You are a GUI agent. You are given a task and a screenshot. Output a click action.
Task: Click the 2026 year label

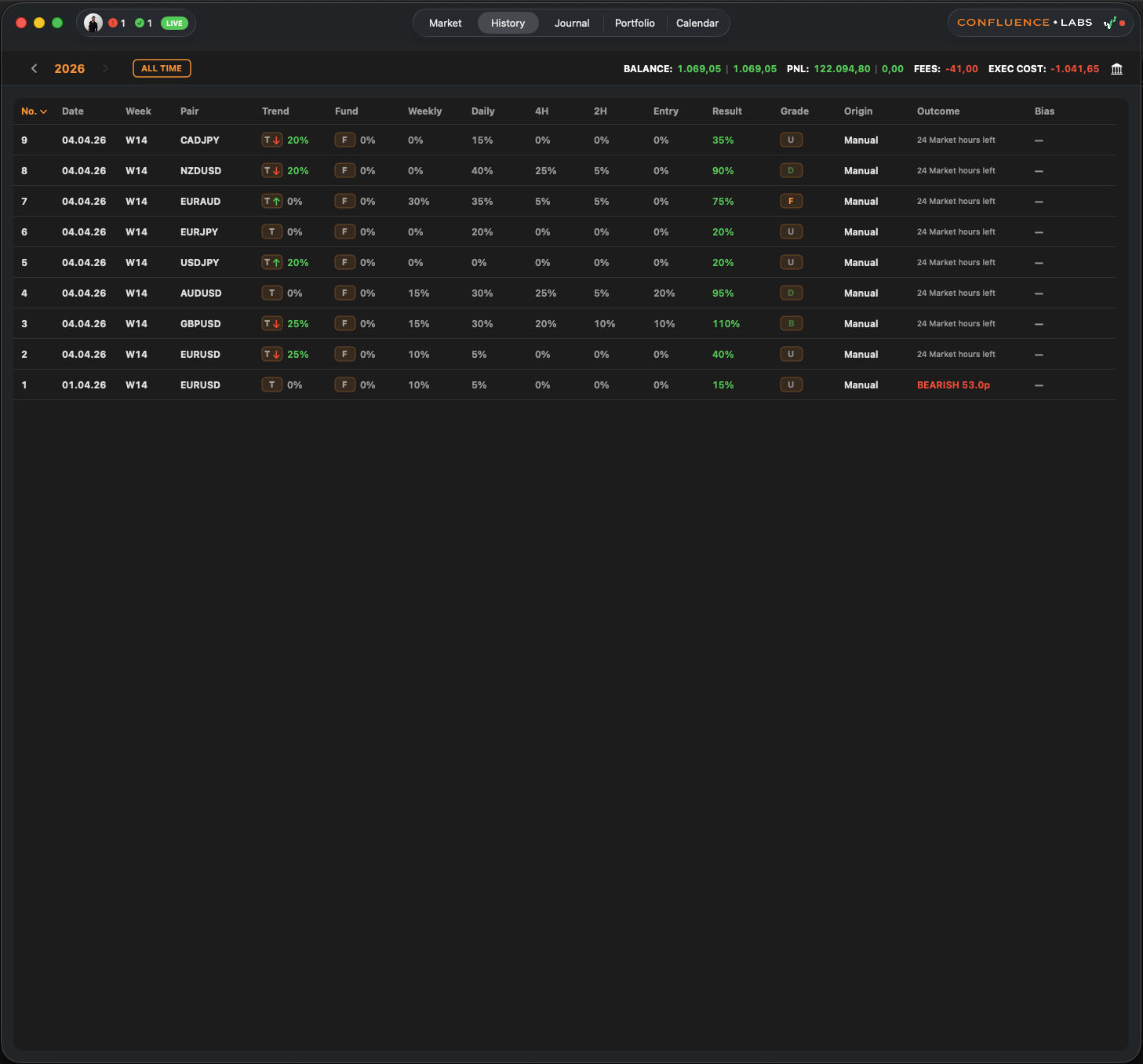click(x=70, y=68)
